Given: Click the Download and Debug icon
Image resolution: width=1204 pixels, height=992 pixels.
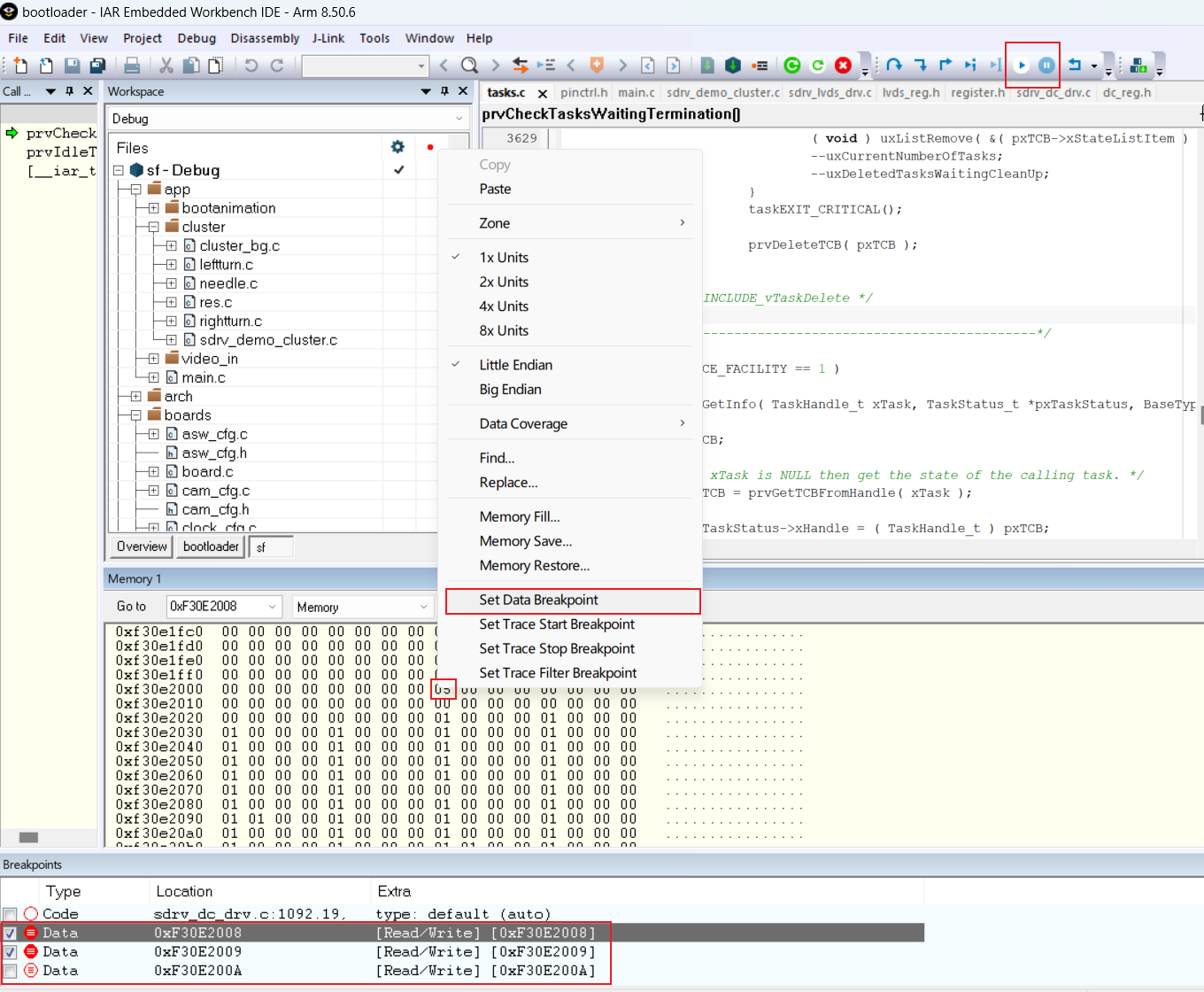Looking at the screenshot, I should [x=791, y=65].
